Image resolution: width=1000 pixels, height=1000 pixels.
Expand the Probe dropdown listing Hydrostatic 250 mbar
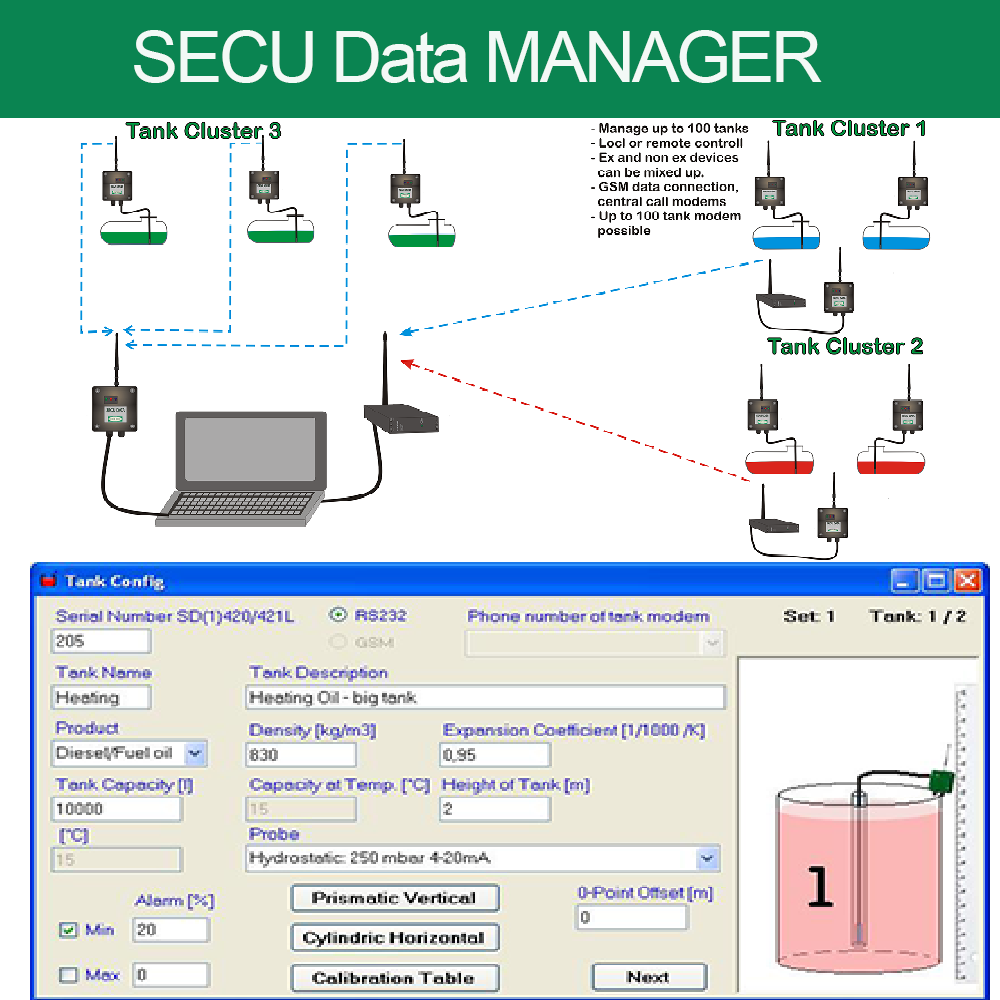708,858
